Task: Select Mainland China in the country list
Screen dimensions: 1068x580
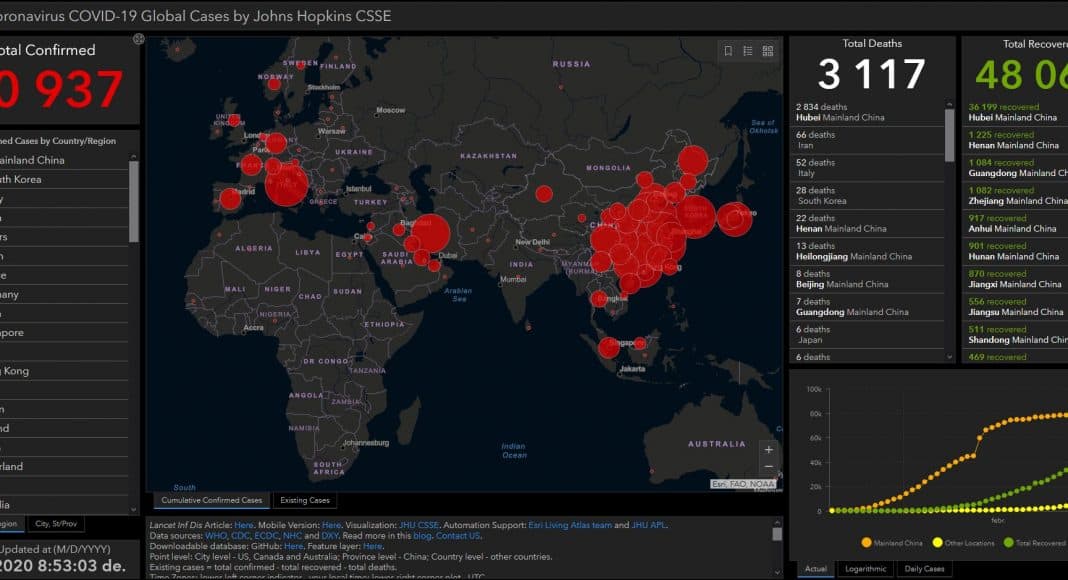Action: pos(64,160)
